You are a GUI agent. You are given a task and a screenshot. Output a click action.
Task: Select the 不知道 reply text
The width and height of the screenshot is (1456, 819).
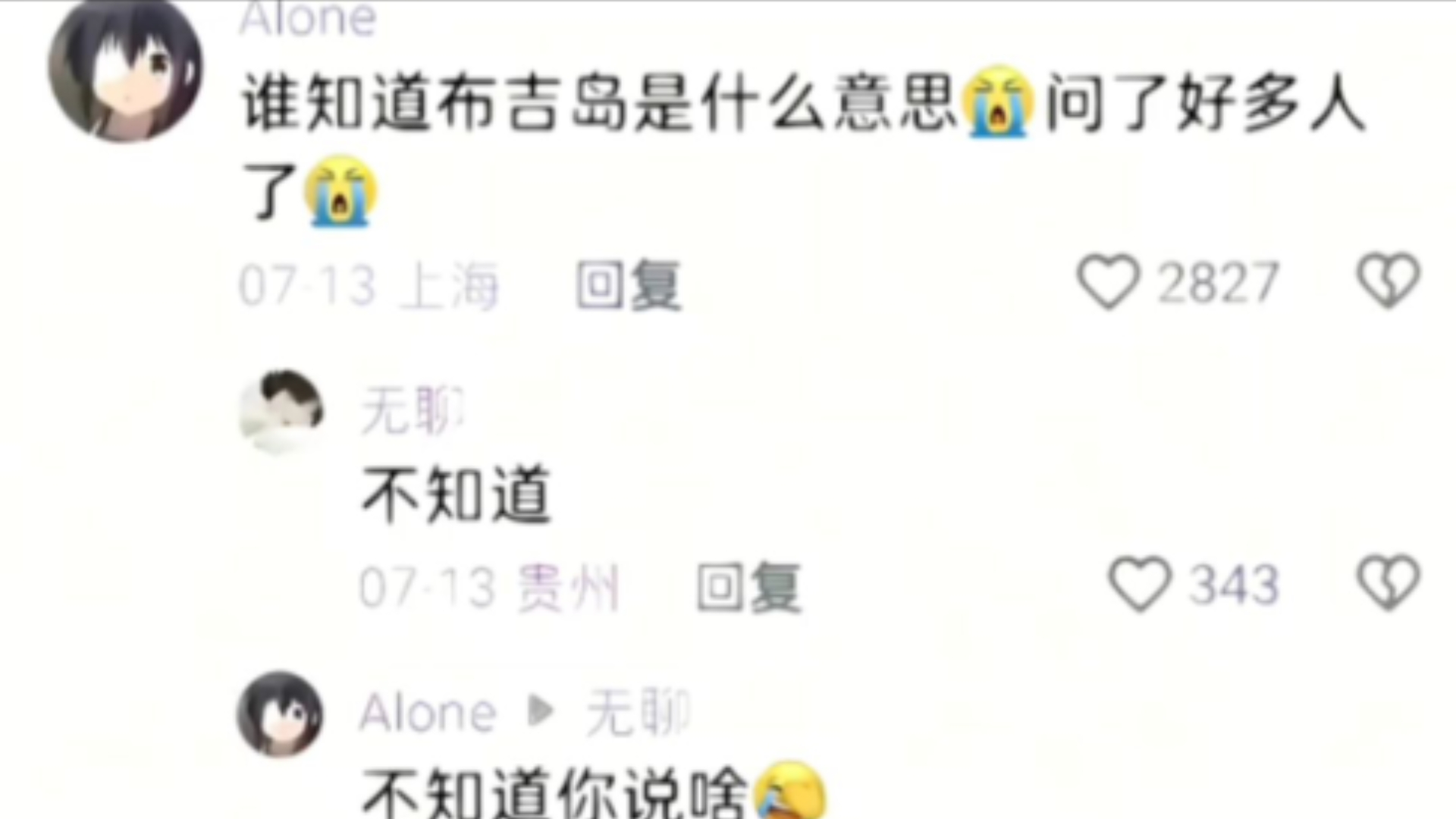tap(457, 494)
